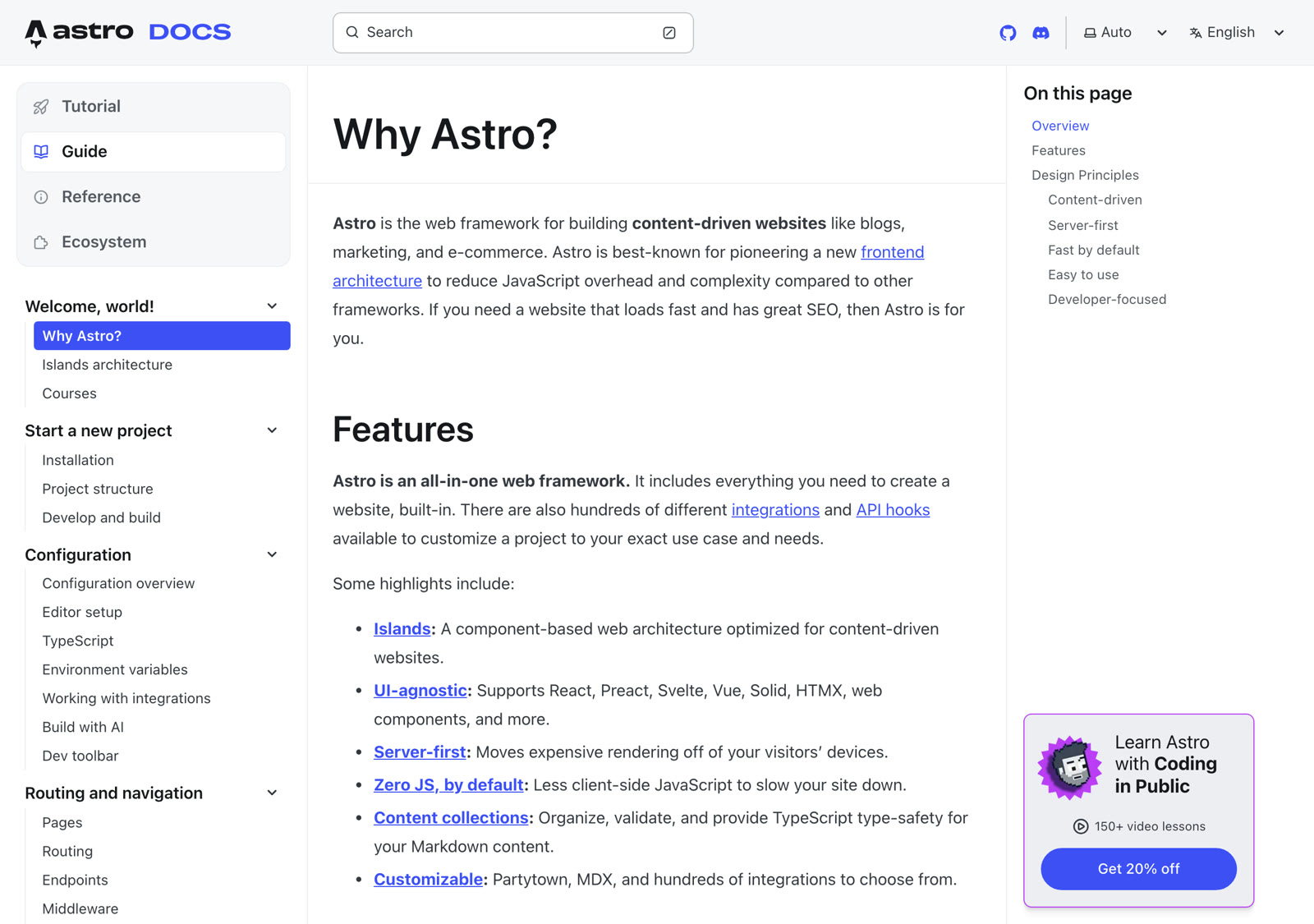Click the play icon beside video lessons
This screenshot has height=924, width=1314.
click(1081, 826)
